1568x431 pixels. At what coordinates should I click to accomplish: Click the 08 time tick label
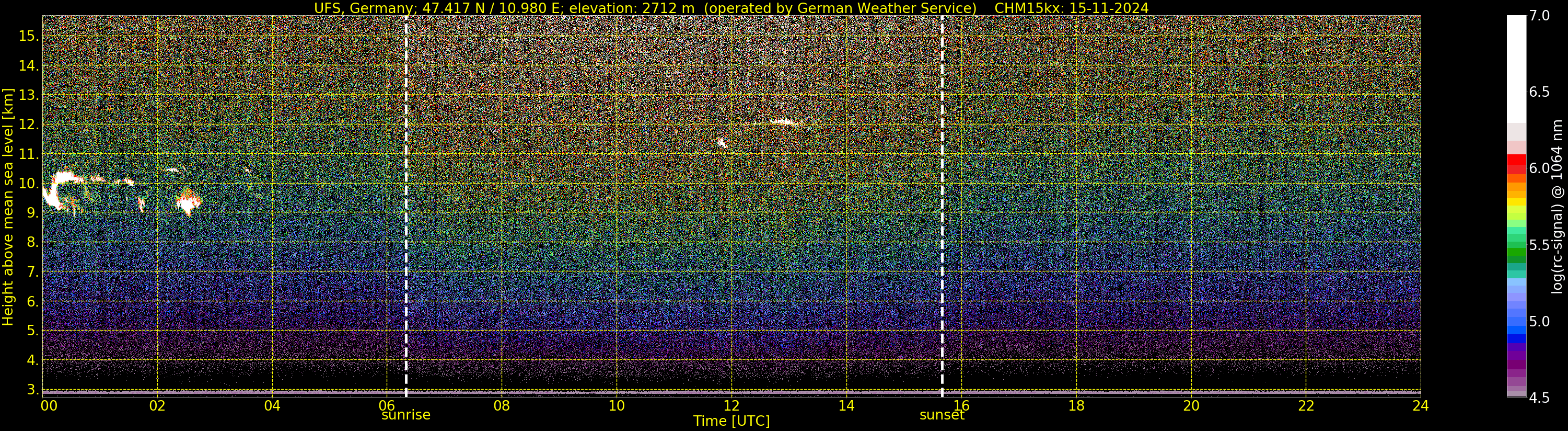502,405
